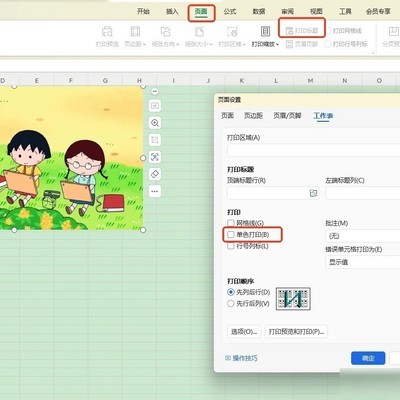Toggle 行号列标(L) checkbox
The height and width of the screenshot is (400, 400).
[231, 246]
